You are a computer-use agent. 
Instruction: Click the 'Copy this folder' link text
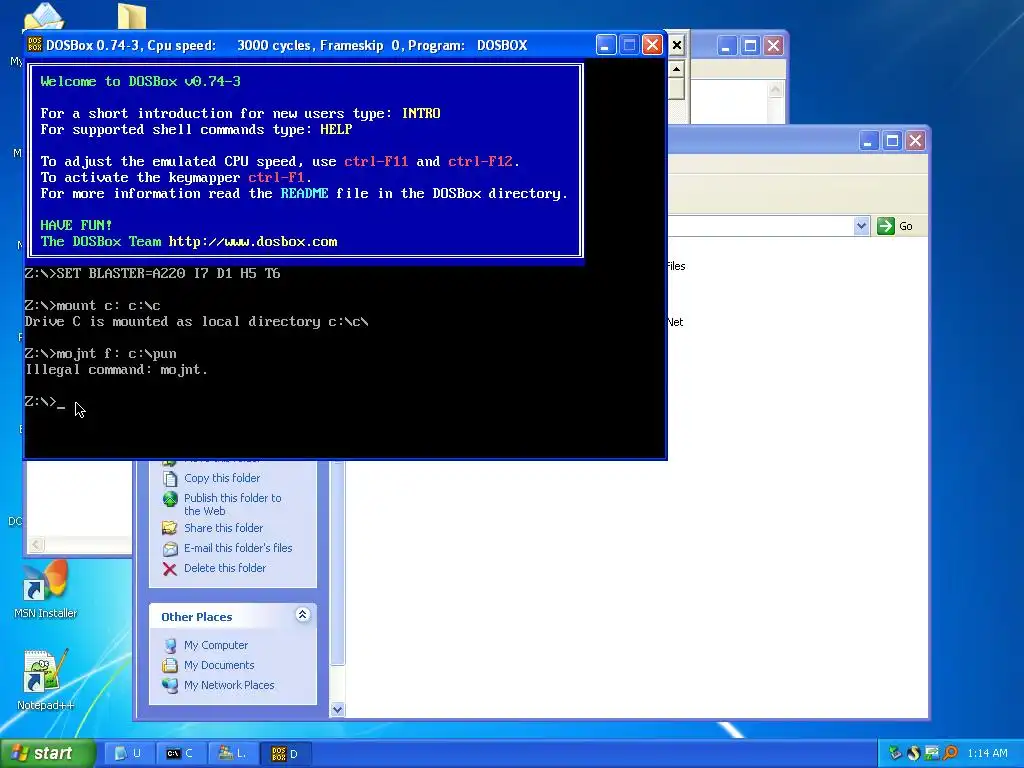(x=222, y=478)
